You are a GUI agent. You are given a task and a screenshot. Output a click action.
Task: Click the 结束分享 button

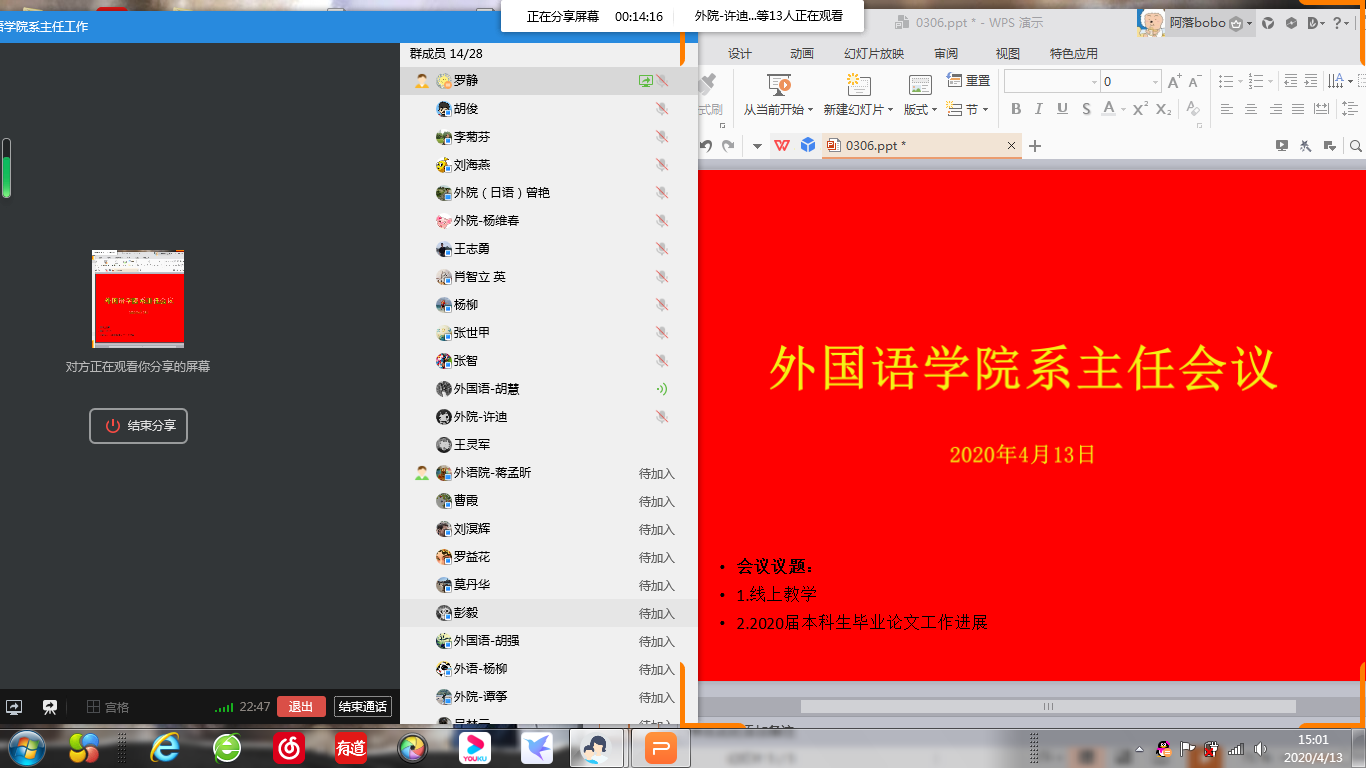pyautogui.click(x=138, y=426)
